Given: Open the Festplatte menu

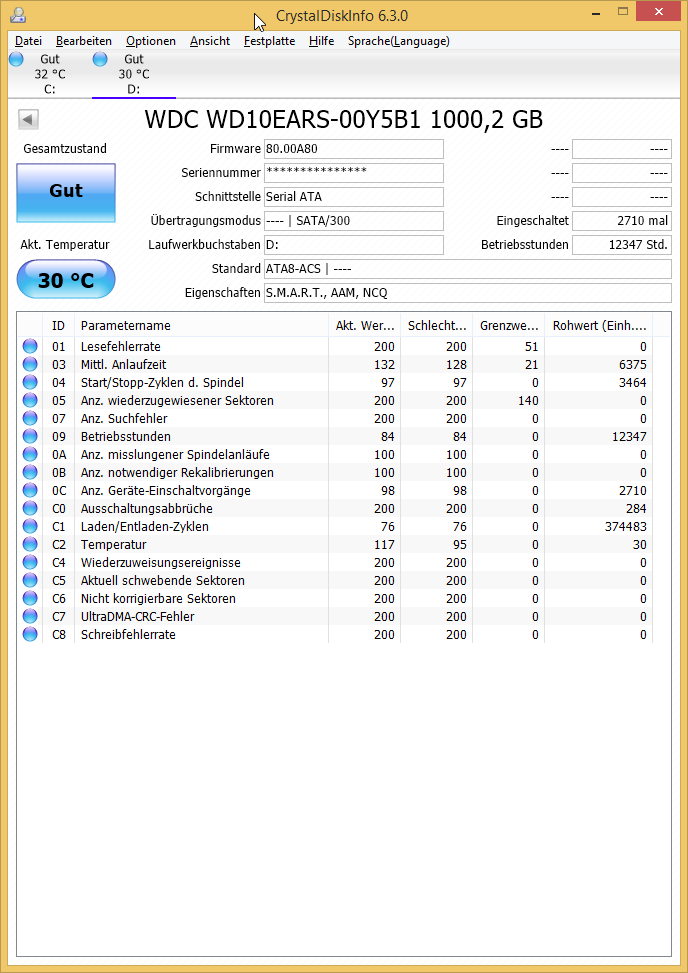Looking at the screenshot, I should 269,41.
